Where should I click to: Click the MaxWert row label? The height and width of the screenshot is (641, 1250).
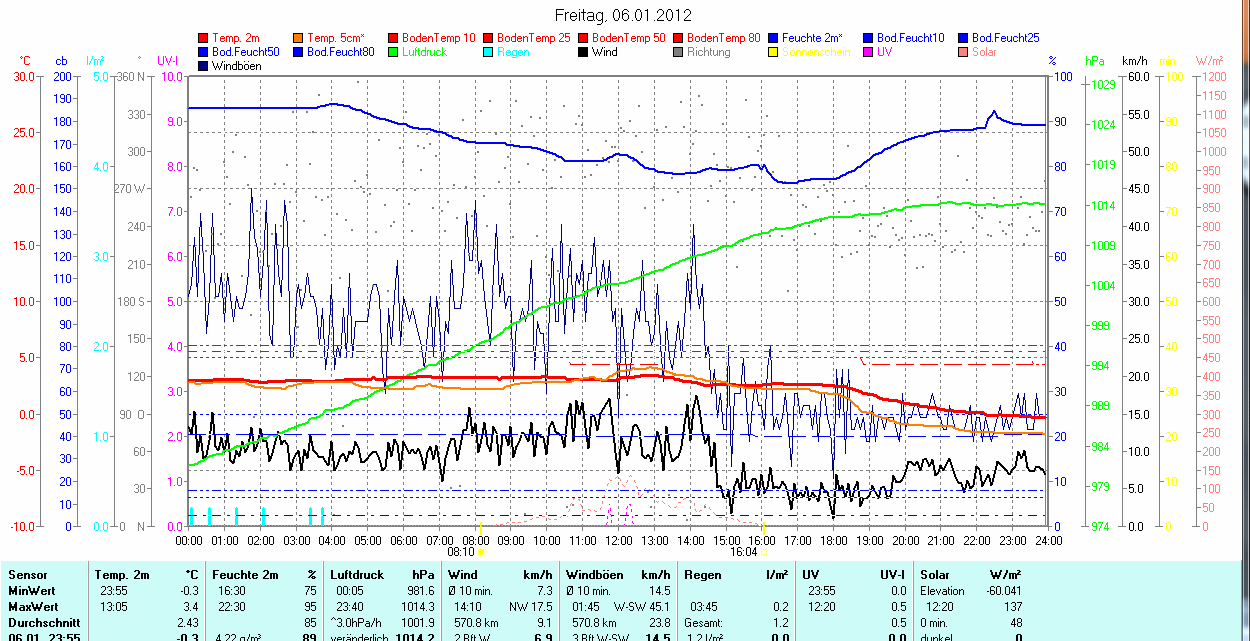click(32, 607)
